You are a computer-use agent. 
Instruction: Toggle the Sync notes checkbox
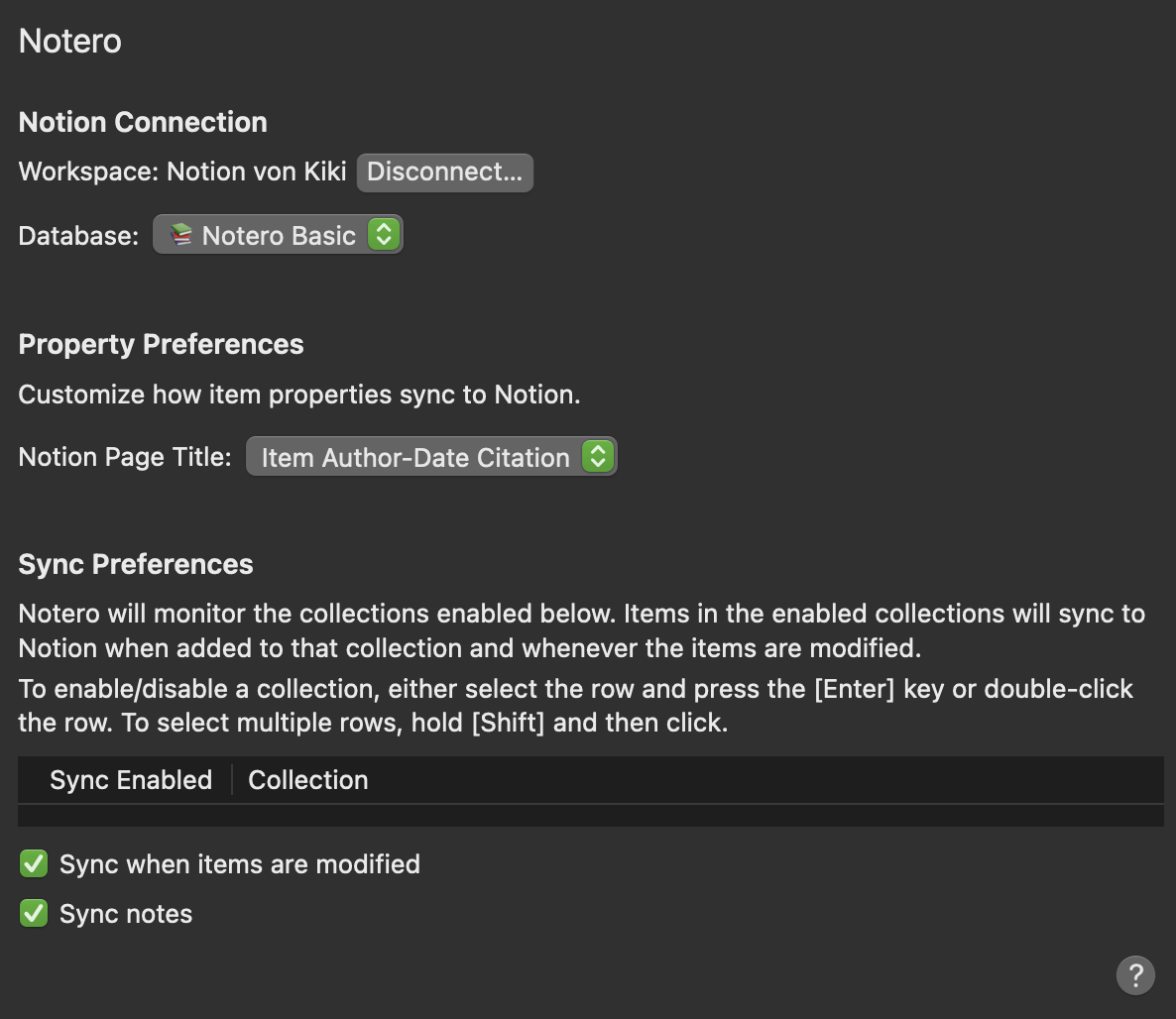(34, 913)
